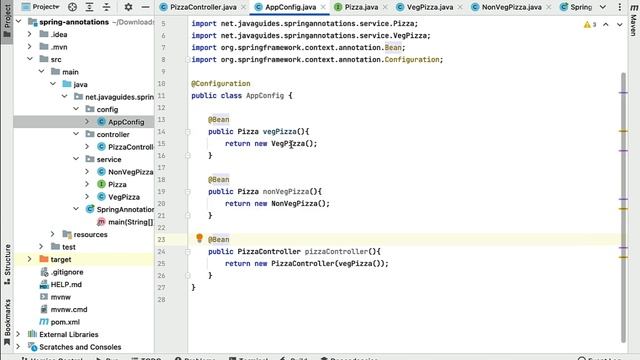Screen dimensions: 640x360
Task: Expand Scratches and Consoles node
Action: 18,347
